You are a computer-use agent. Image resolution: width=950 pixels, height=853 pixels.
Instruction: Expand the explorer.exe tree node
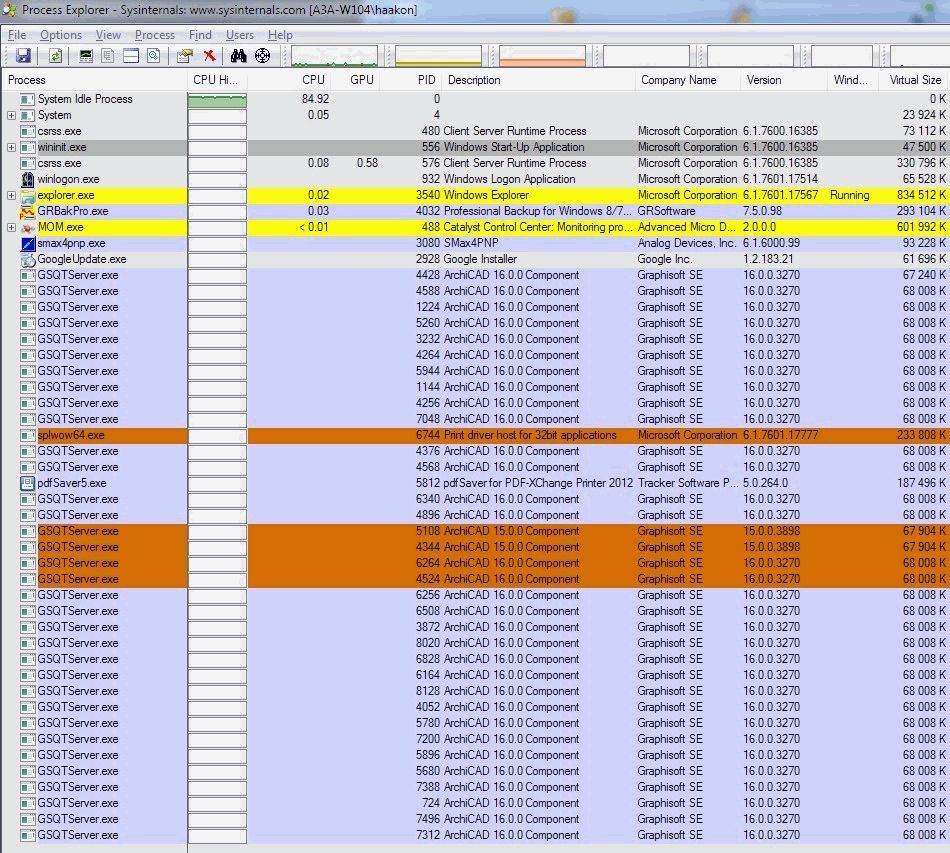pos(11,195)
